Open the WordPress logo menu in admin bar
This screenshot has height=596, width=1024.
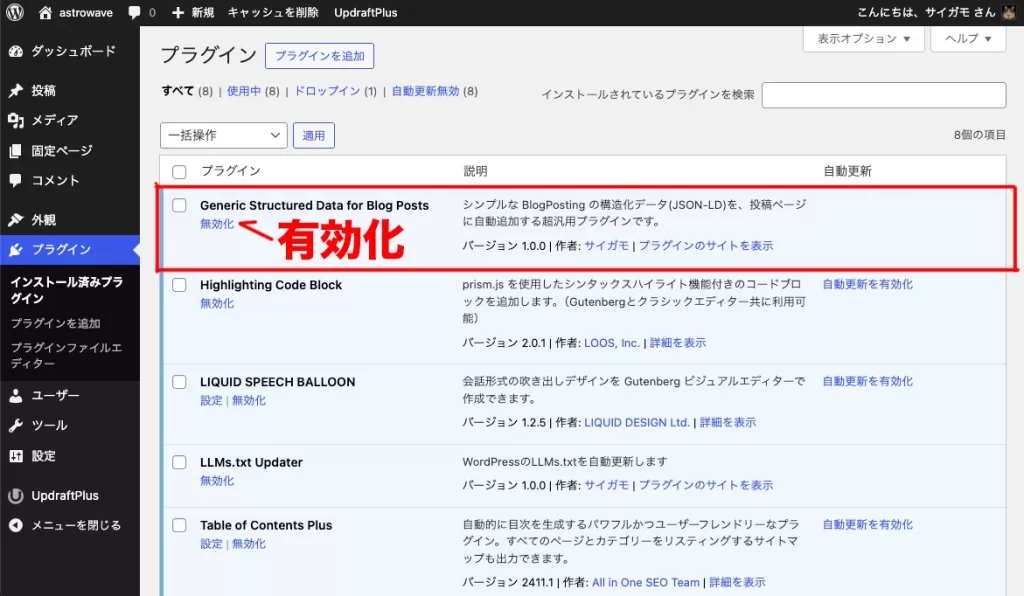point(13,13)
